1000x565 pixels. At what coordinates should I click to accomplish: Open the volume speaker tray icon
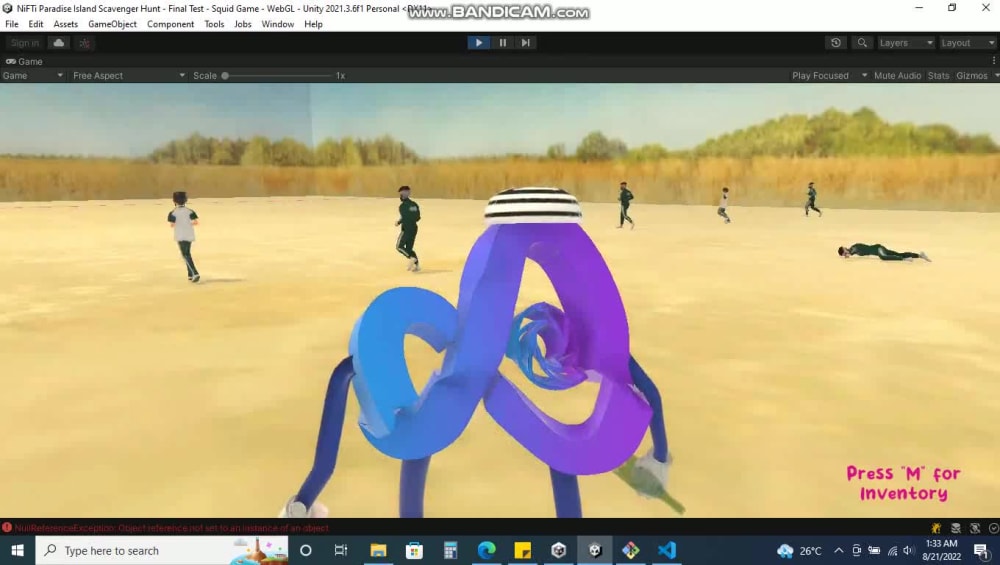(908, 551)
